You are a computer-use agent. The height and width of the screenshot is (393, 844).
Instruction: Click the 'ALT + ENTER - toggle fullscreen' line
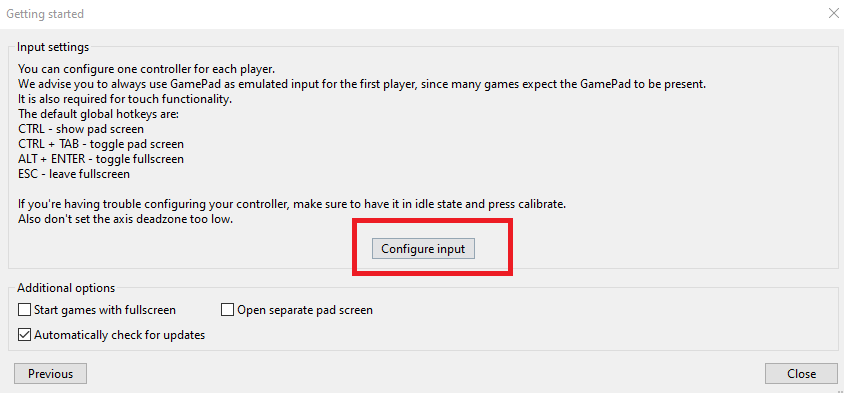pyautogui.click(x=101, y=159)
